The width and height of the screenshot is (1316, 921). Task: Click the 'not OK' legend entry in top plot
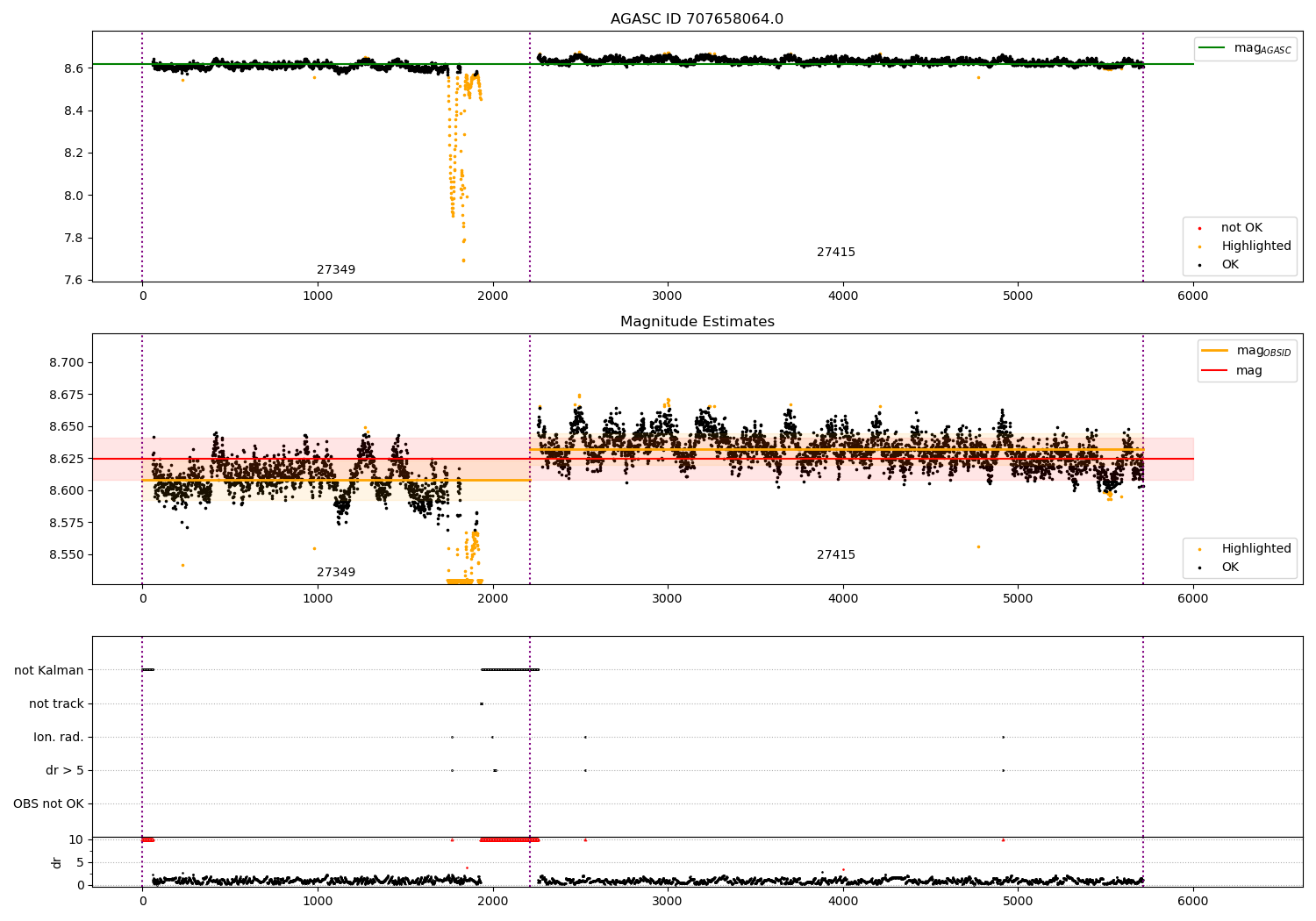[1241, 228]
